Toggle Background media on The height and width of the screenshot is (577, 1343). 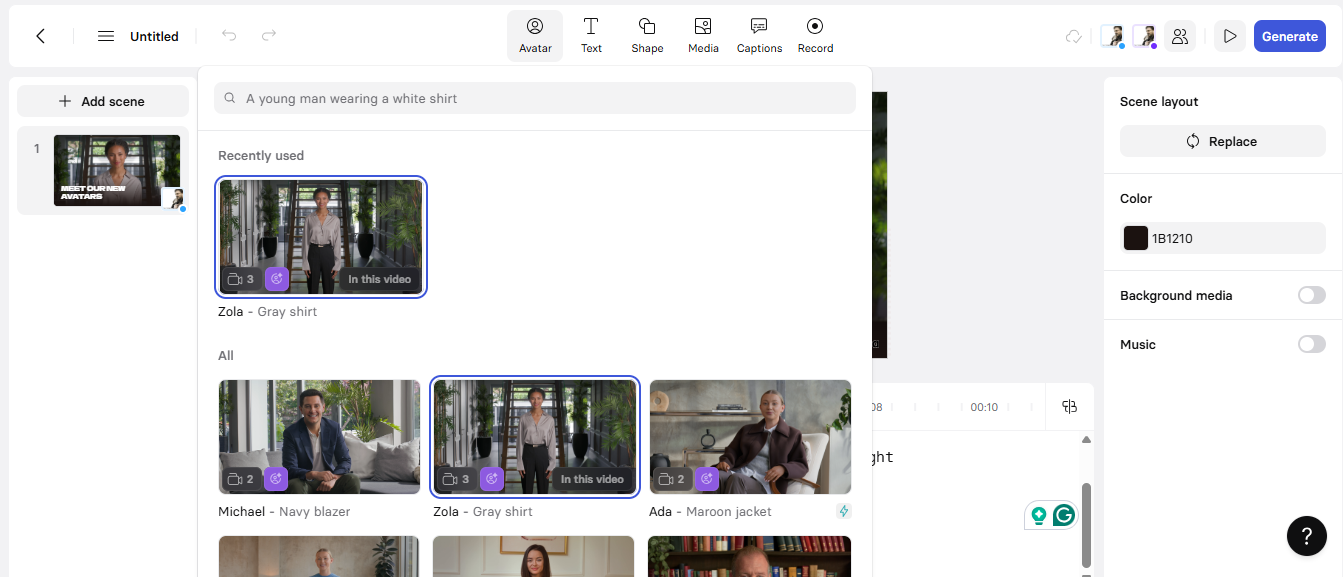pyautogui.click(x=1312, y=295)
